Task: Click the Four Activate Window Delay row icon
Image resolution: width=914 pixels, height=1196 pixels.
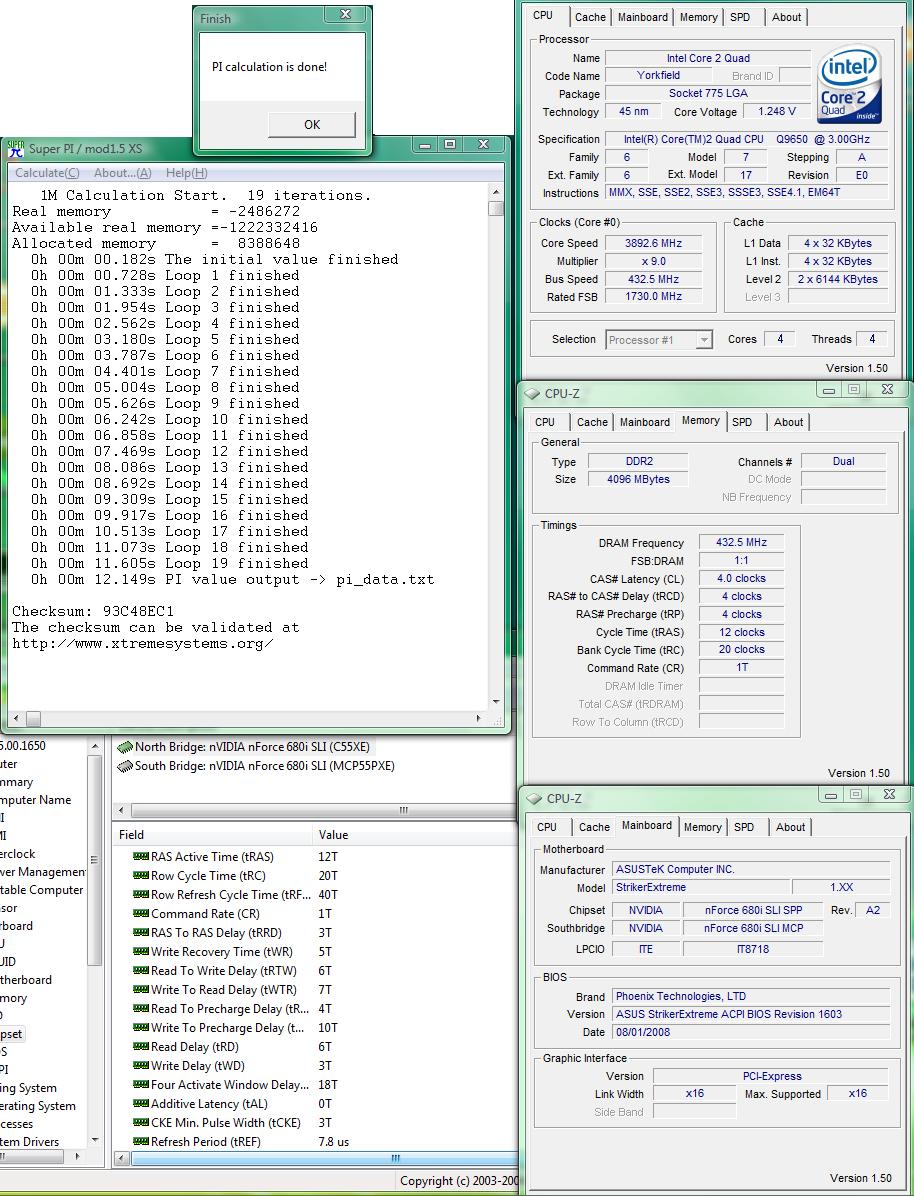Action: tap(140, 1085)
